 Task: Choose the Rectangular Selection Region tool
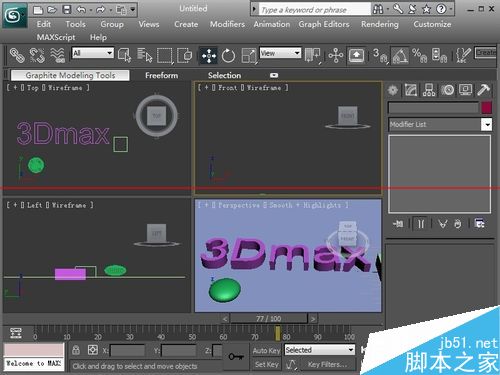(165, 55)
